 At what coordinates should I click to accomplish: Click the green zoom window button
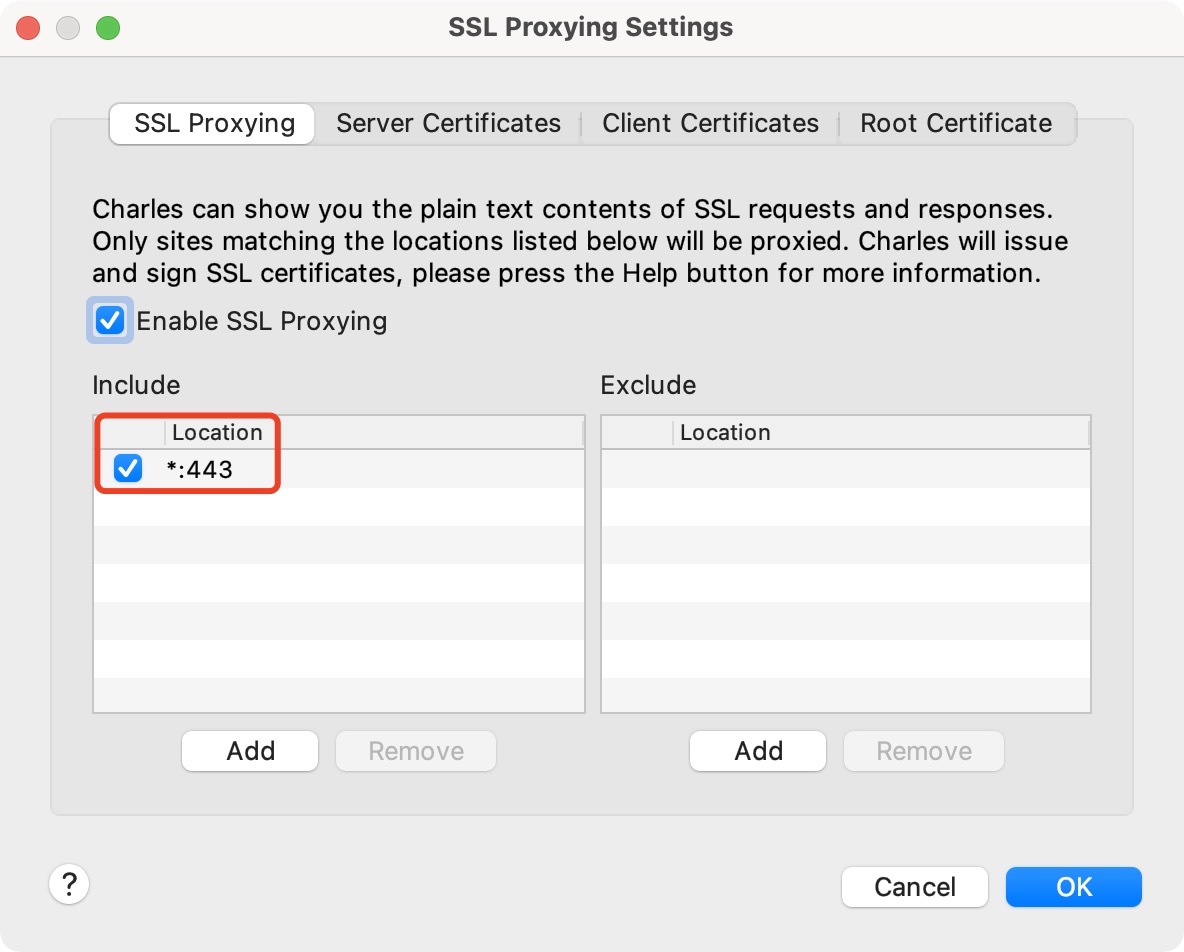(108, 28)
